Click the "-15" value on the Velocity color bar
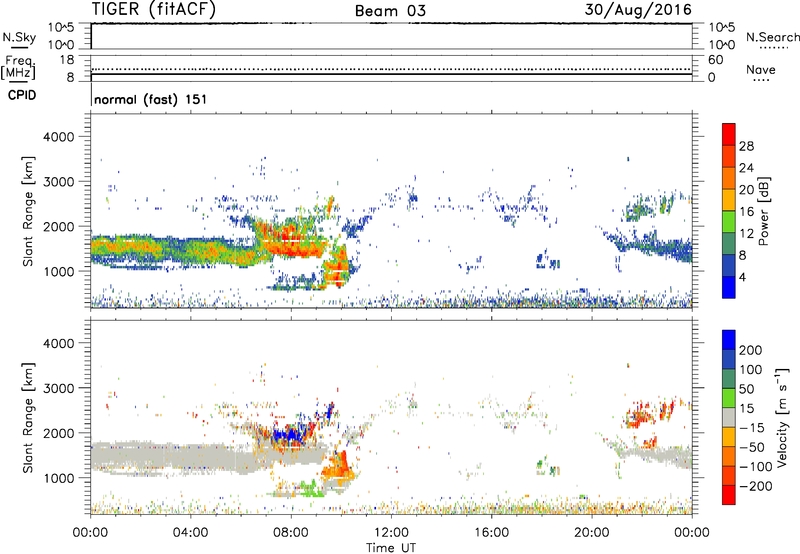 (751, 427)
